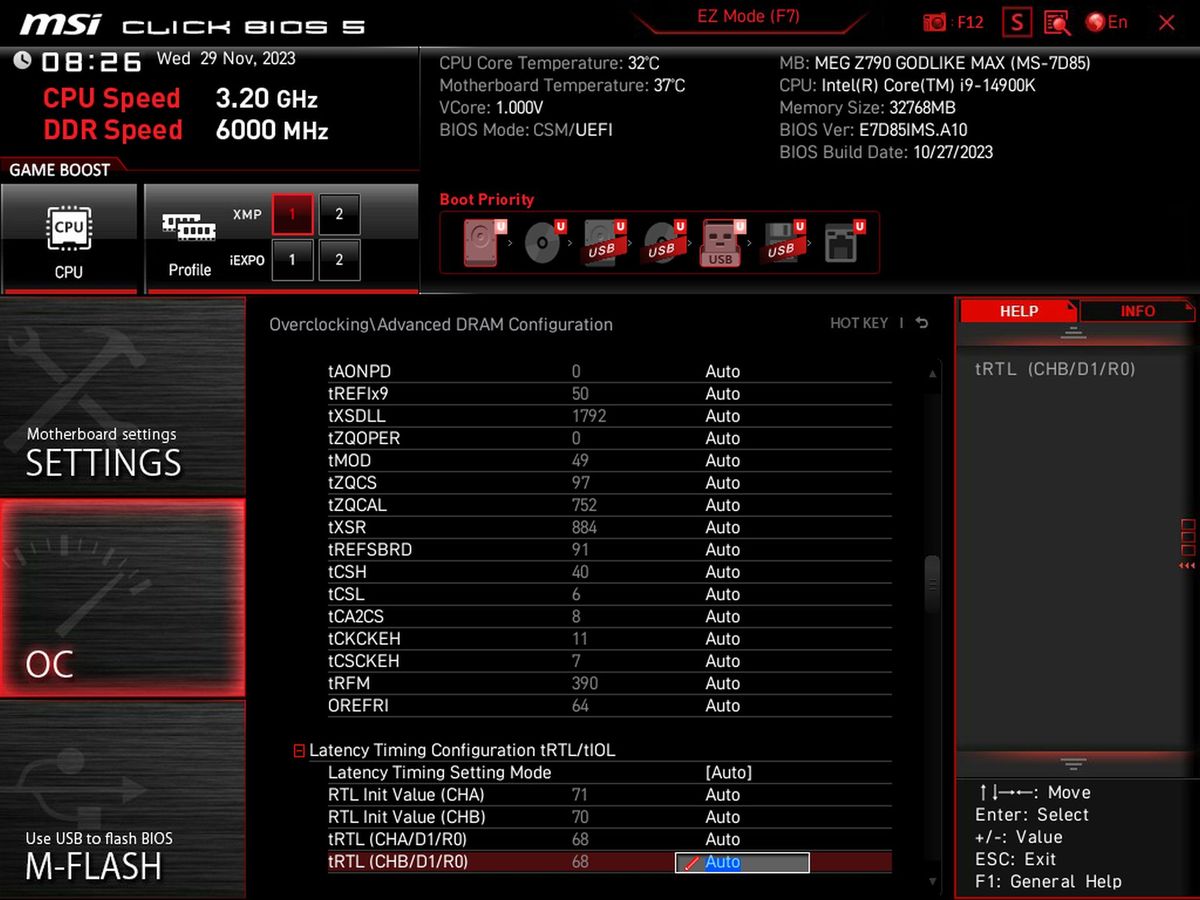Click the scrollbar down arrow
Image resolution: width=1200 pixels, height=900 pixels.
point(933,881)
